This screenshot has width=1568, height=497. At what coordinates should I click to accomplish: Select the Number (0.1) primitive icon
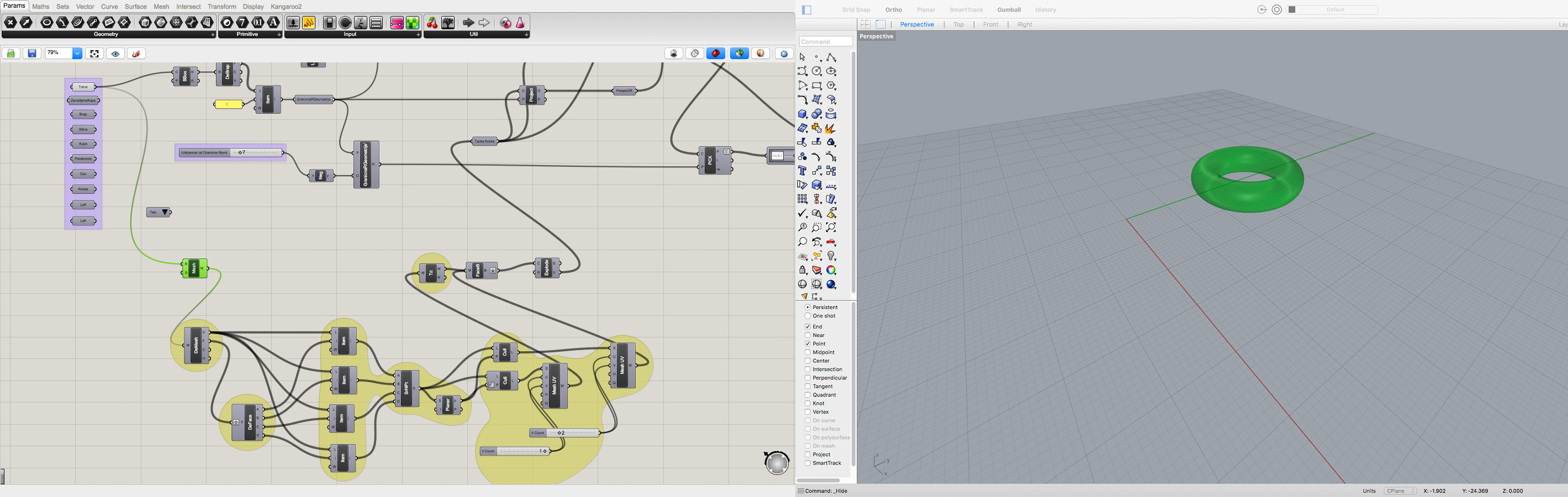tap(258, 23)
